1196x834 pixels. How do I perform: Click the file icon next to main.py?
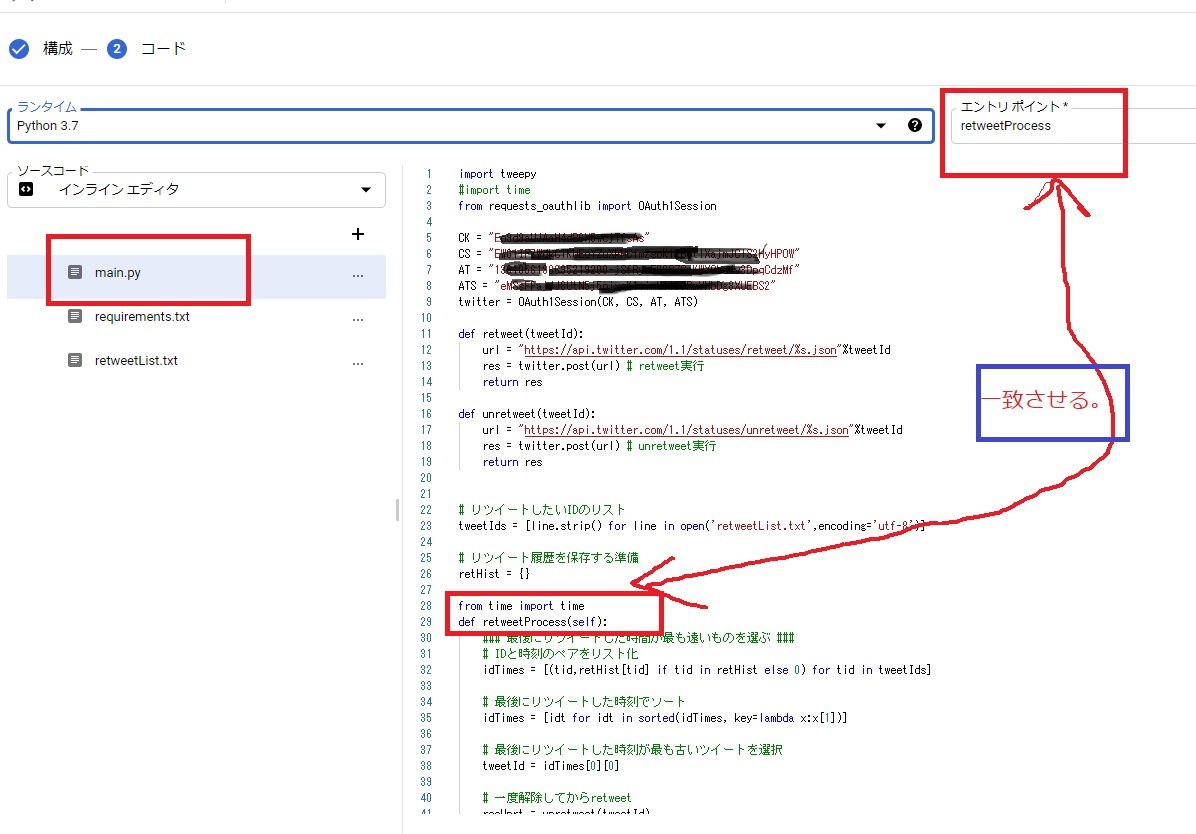point(75,272)
